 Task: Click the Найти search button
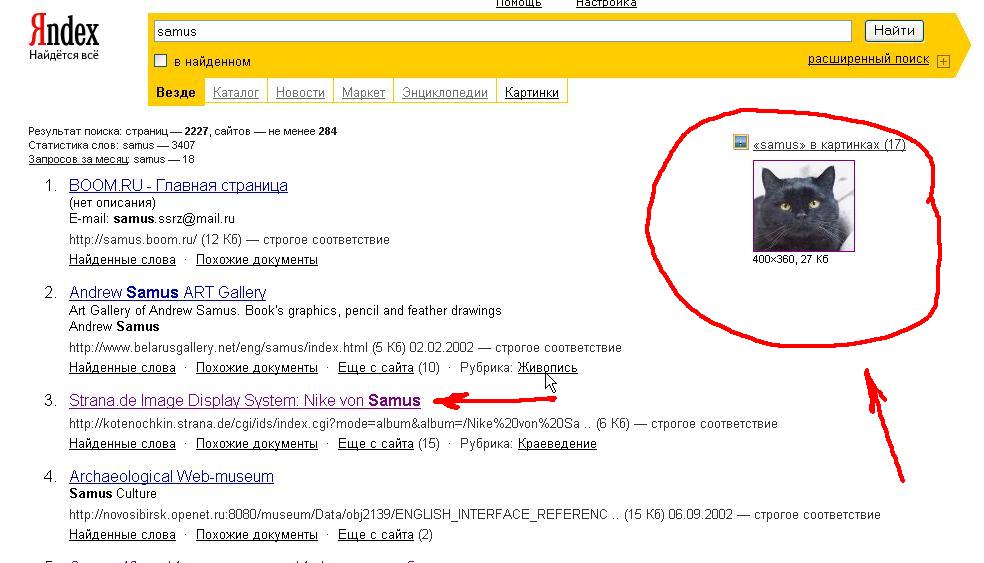[x=894, y=30]
